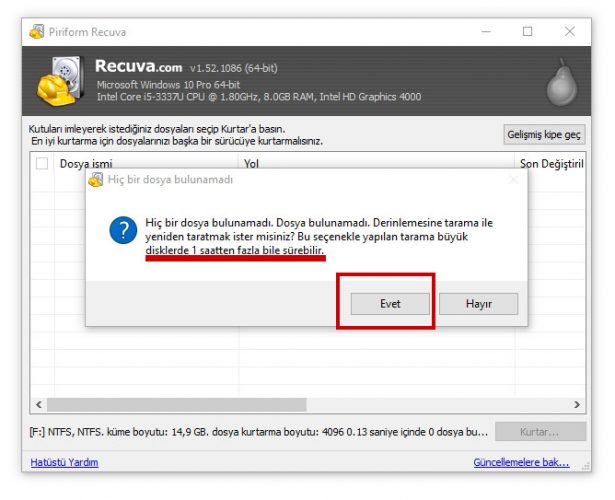
Task: Click the blue question mark icon
Action: [x=123, y=230]
